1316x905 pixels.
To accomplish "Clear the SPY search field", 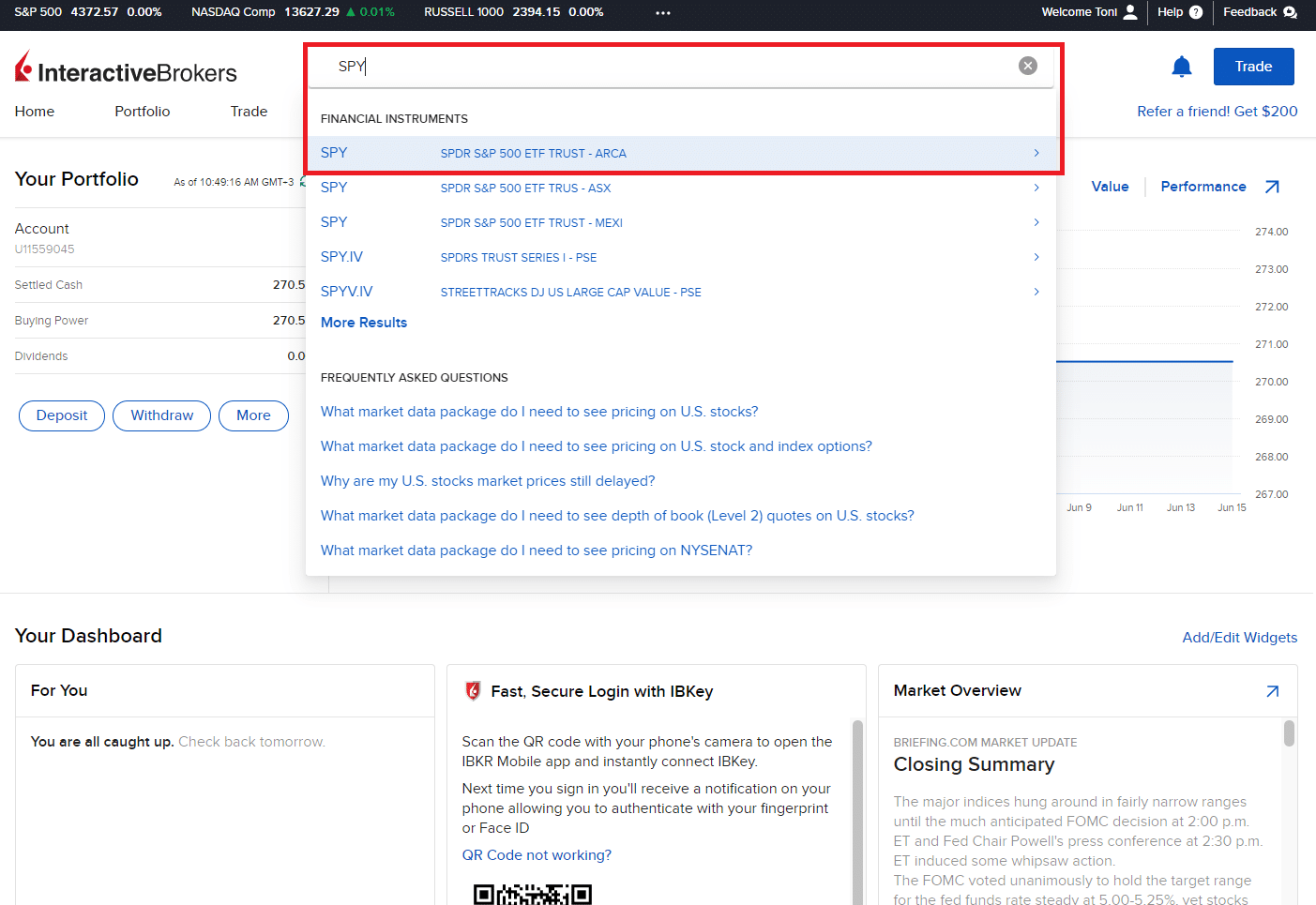I will 1028,66.
